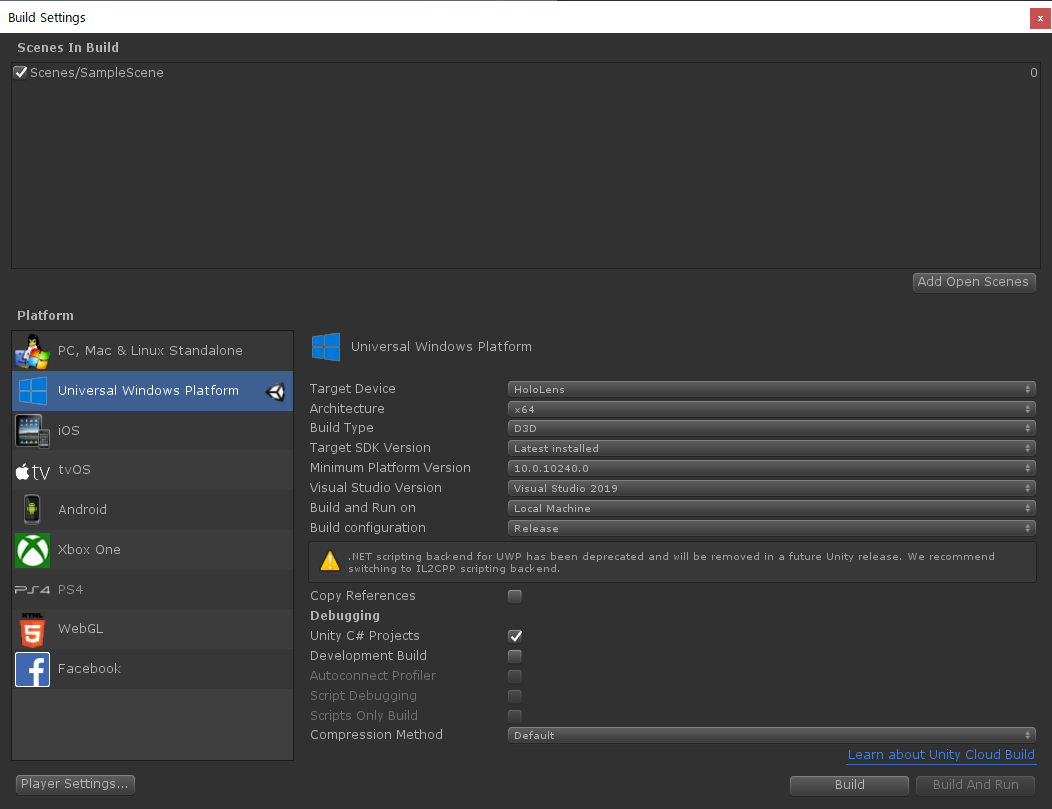
Task: Select the WebGL platform entry
Action: pos(152,629)
